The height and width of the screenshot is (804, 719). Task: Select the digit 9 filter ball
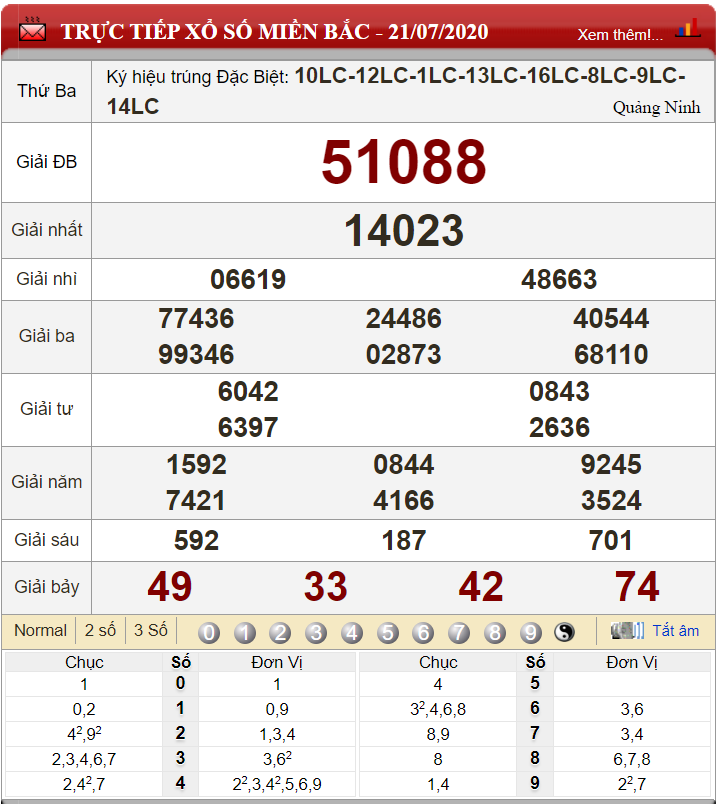[x=530, y=632]
